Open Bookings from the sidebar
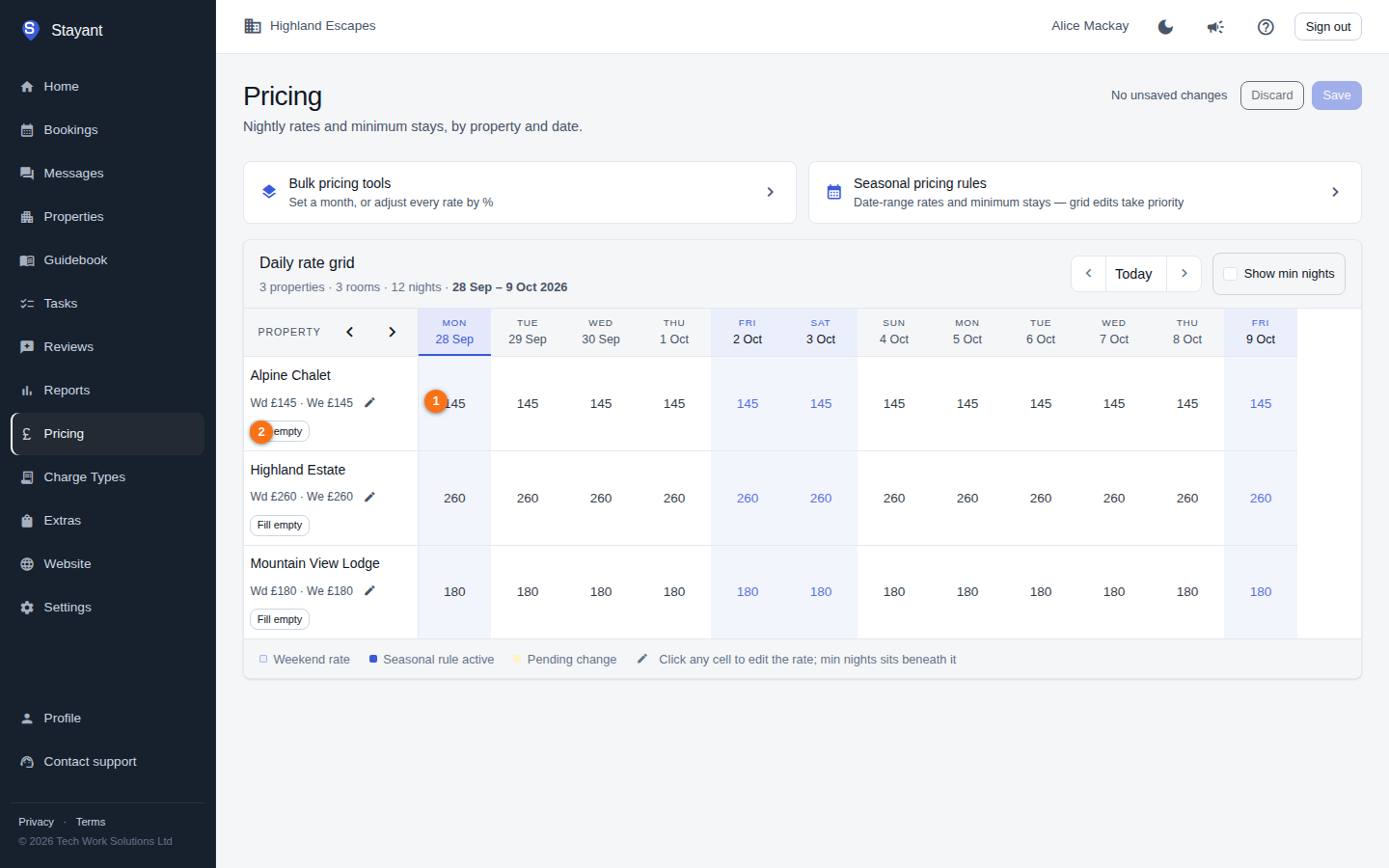This screenshot has width=1389, height=868. coord(107,130)
